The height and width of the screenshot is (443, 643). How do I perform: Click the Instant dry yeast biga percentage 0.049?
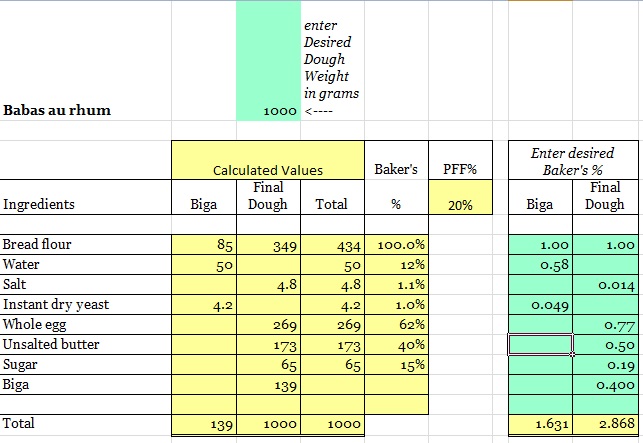point(541,305)
